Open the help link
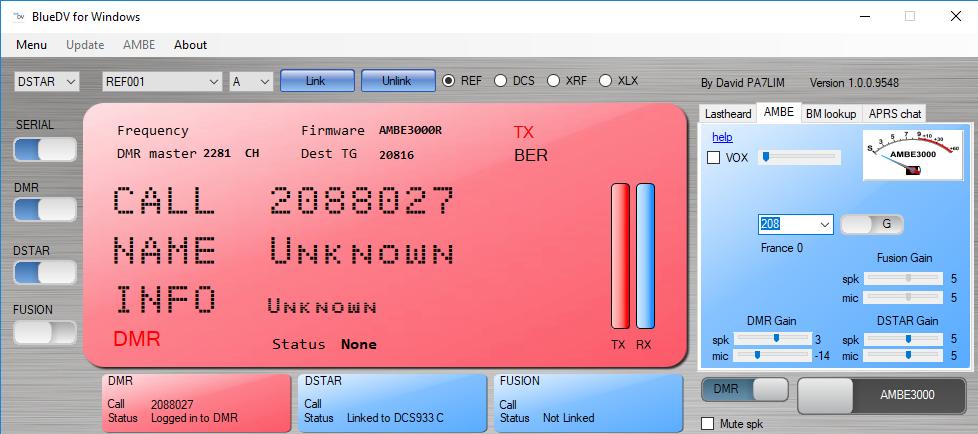The height and width of the screenshot is (434, 978). (722, 137)
